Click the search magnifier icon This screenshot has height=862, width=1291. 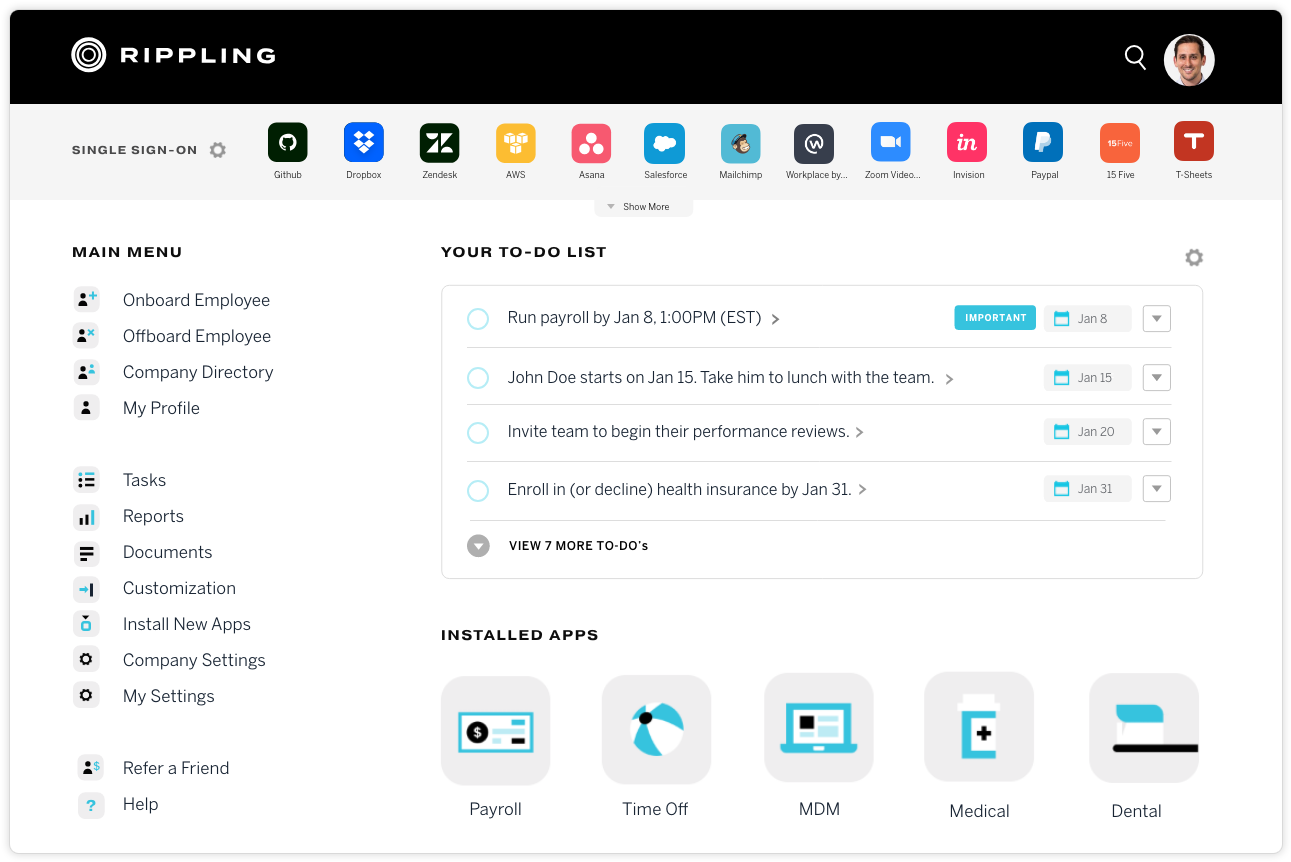1135,57
